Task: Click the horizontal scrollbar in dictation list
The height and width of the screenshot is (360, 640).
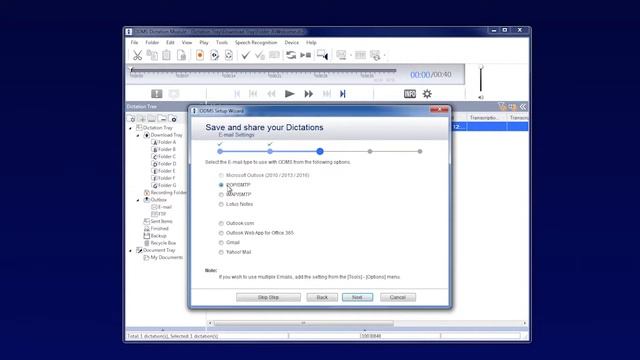Action: (304, 323)
